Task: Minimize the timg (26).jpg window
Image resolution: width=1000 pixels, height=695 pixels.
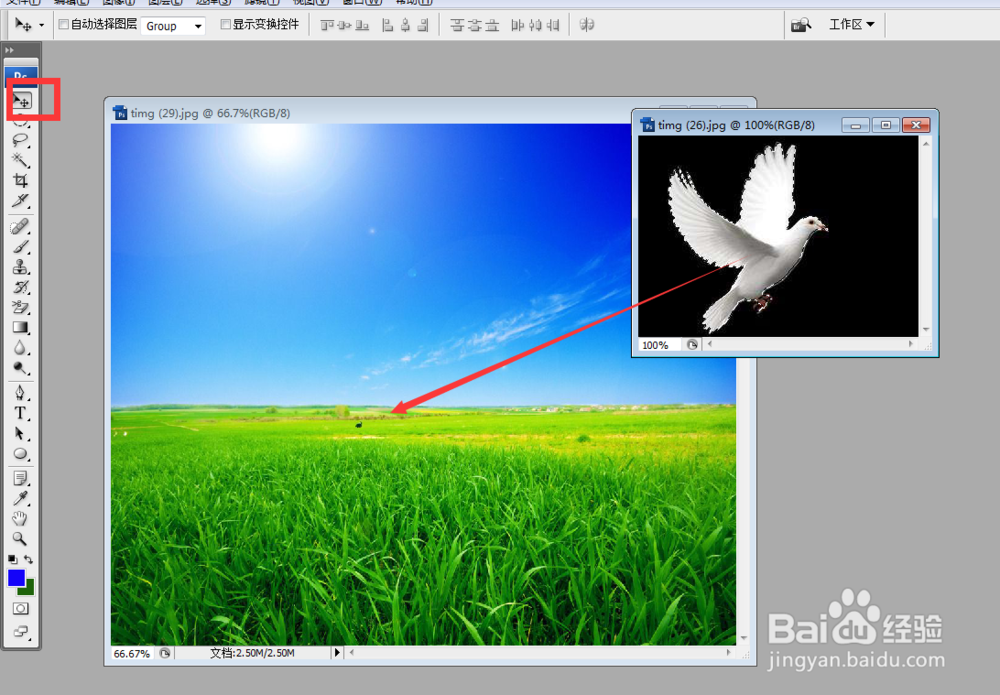Action: (x=855, y=125)
